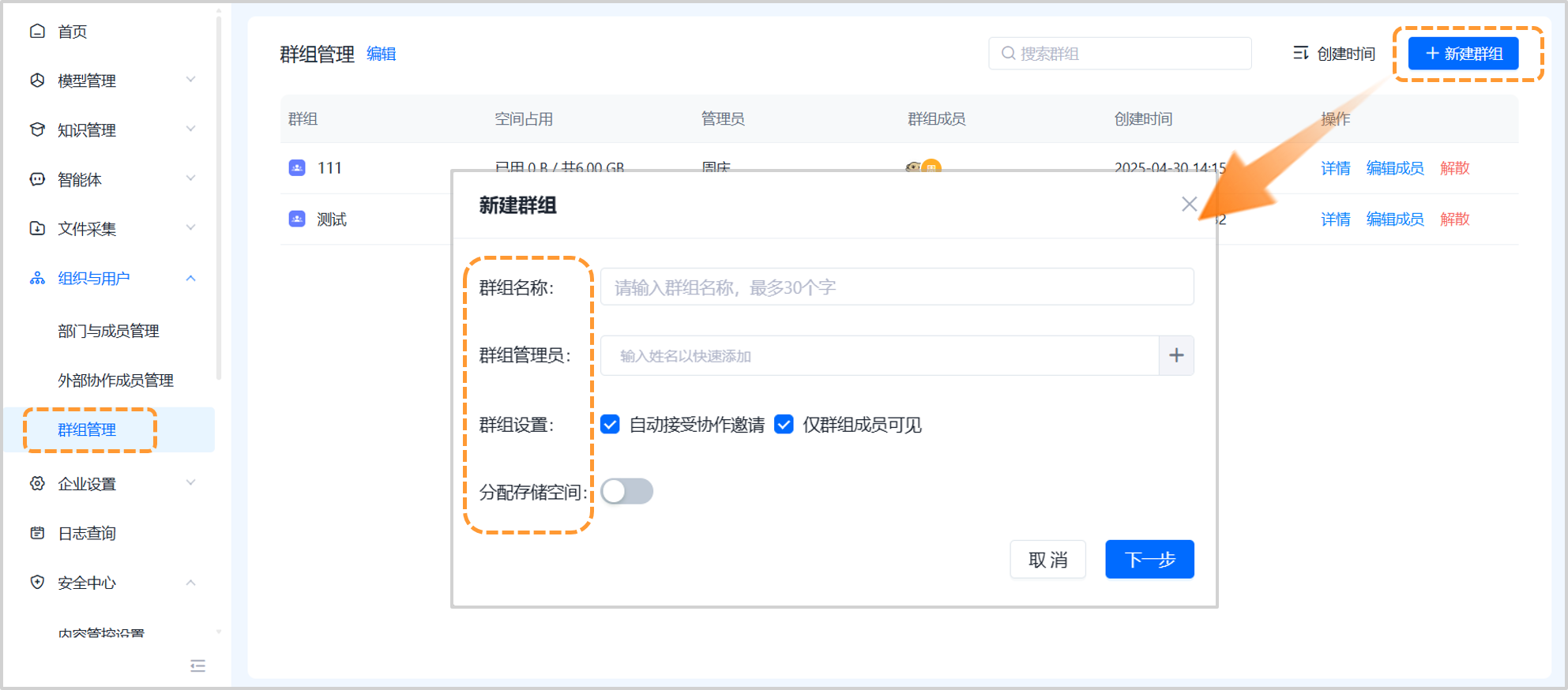Click the 智能体 sidebar icon
1568x690 pixels.
coord(37,179)
